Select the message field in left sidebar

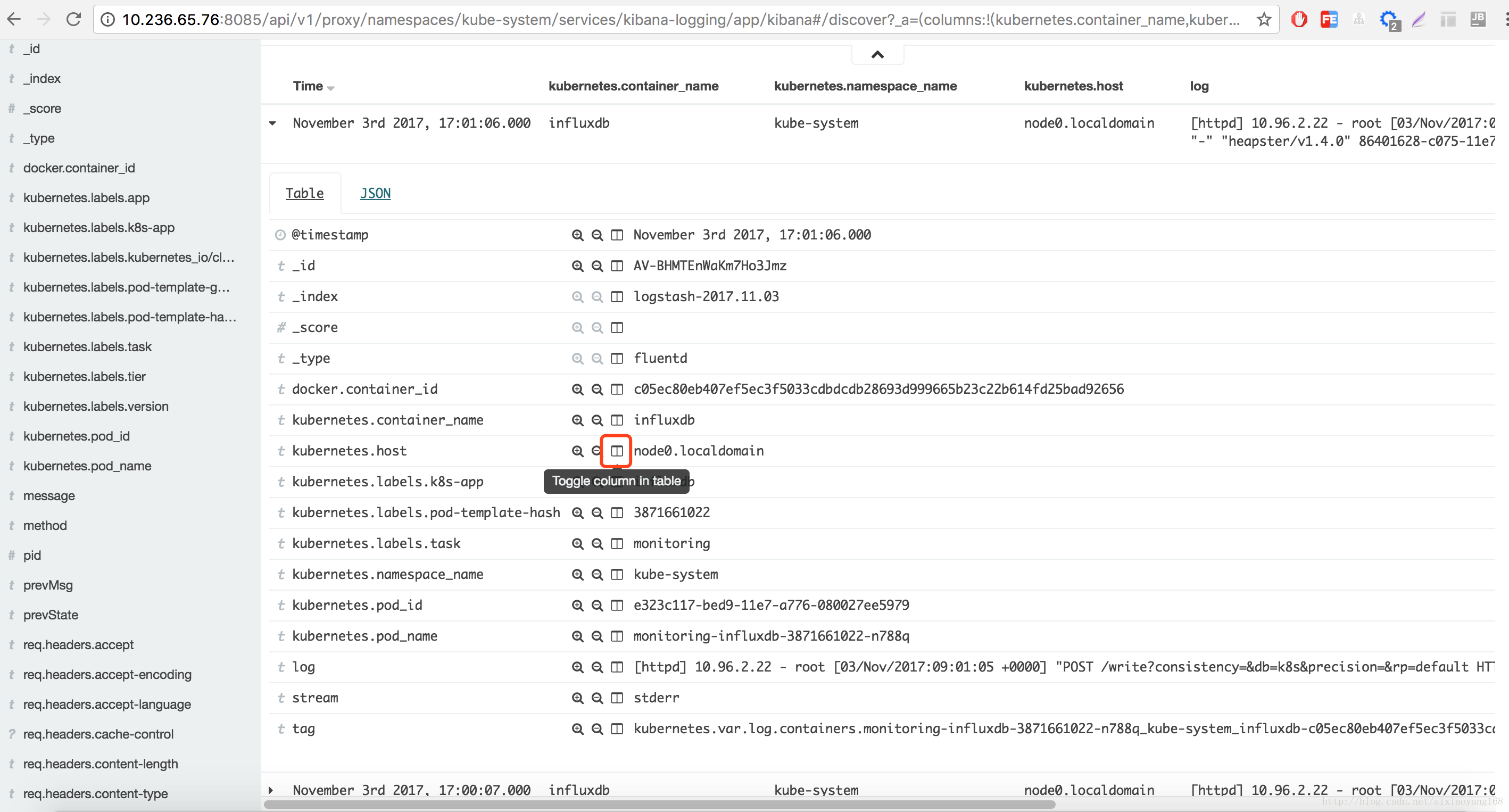click(x=47, y=495)
